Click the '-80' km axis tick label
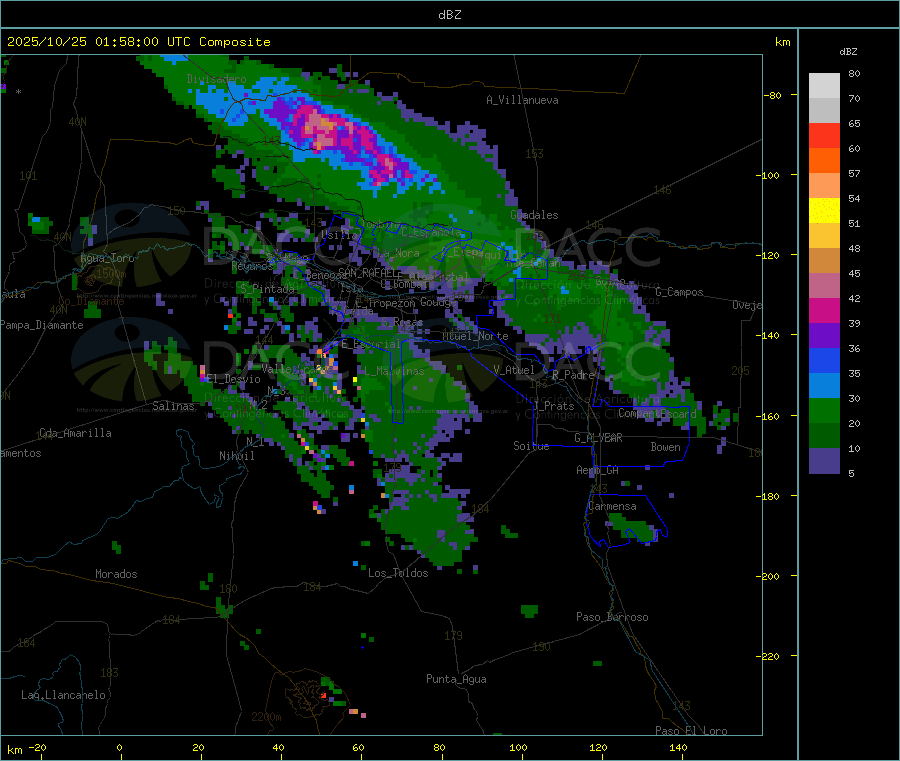900x761 pixels. (x=773, y=95)
